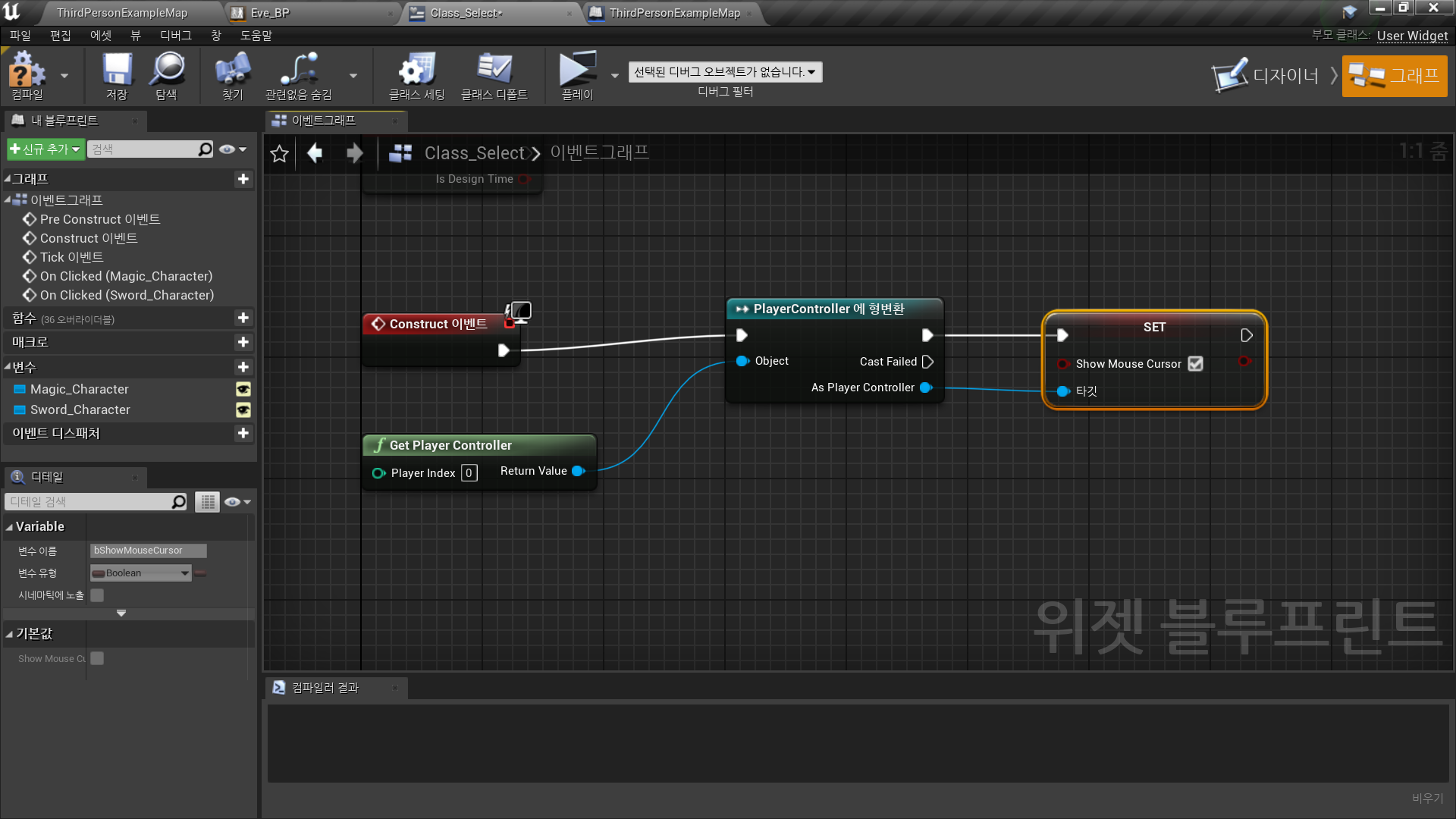Toggle the Expose to Cinematics (시네마틱에 노출) checkbox
This screenshot has width=1456, height=819.
click(x=97, y=595)
